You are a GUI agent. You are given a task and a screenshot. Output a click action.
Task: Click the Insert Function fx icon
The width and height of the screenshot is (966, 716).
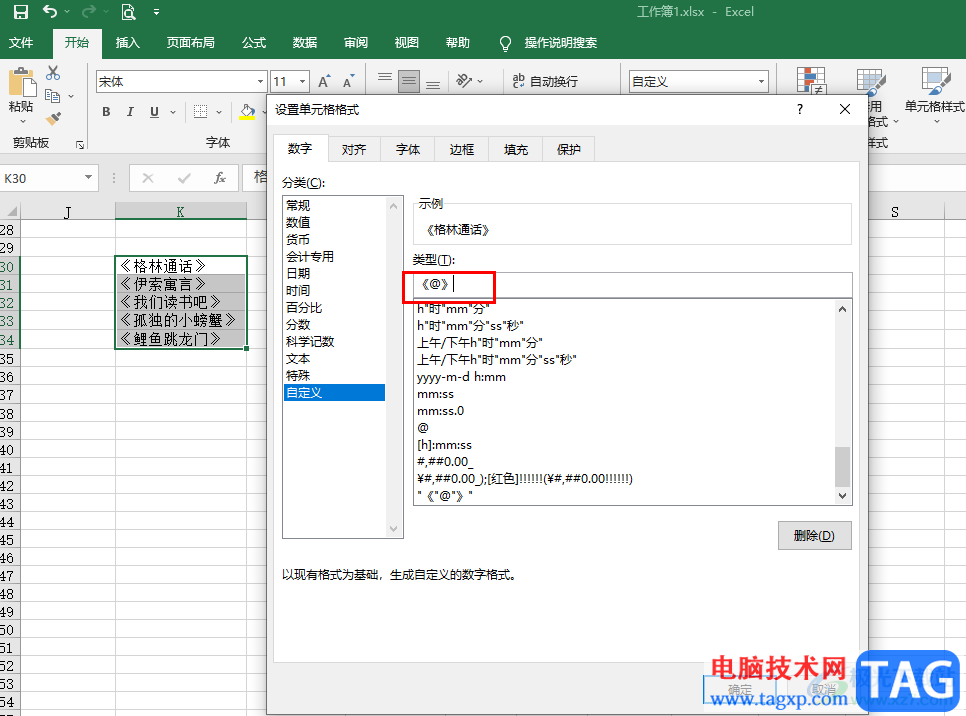(219, 178)
